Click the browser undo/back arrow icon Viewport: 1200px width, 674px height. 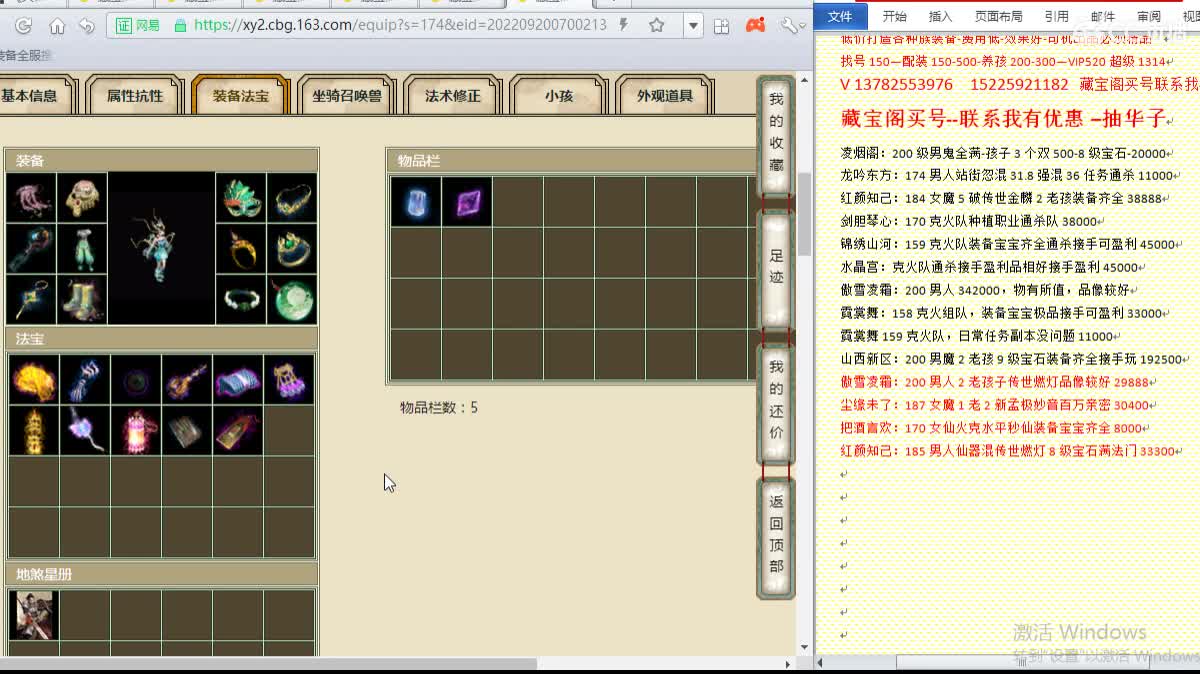[x=87, y=26]
